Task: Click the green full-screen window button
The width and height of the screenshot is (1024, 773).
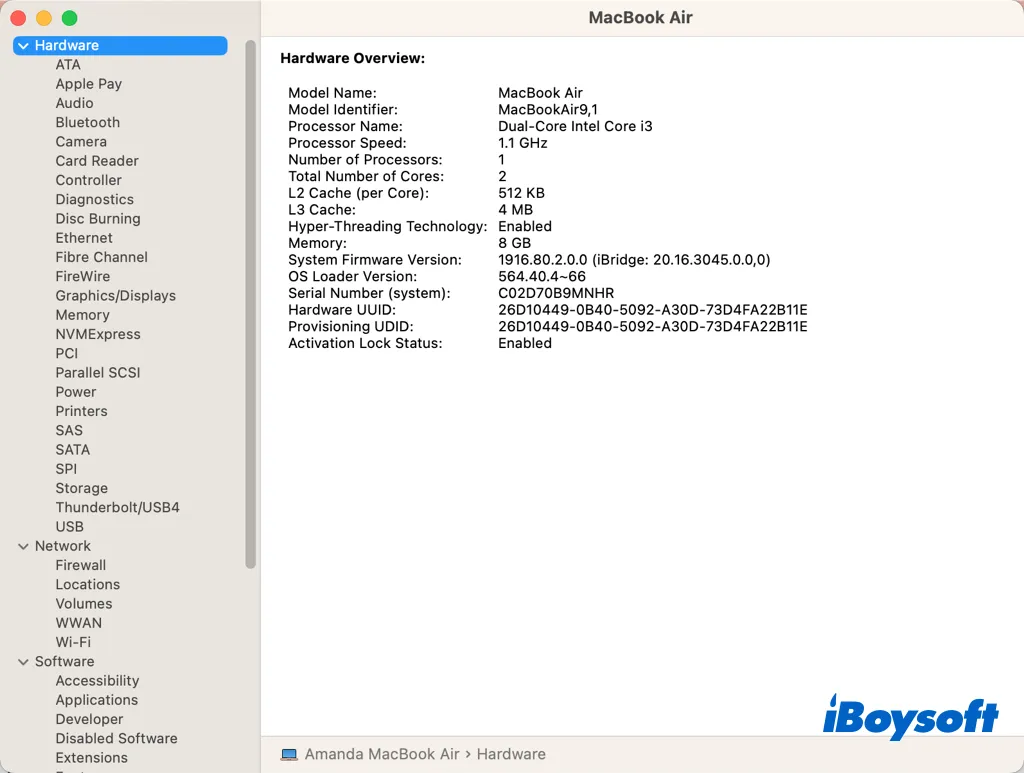Action: point(69,18)
